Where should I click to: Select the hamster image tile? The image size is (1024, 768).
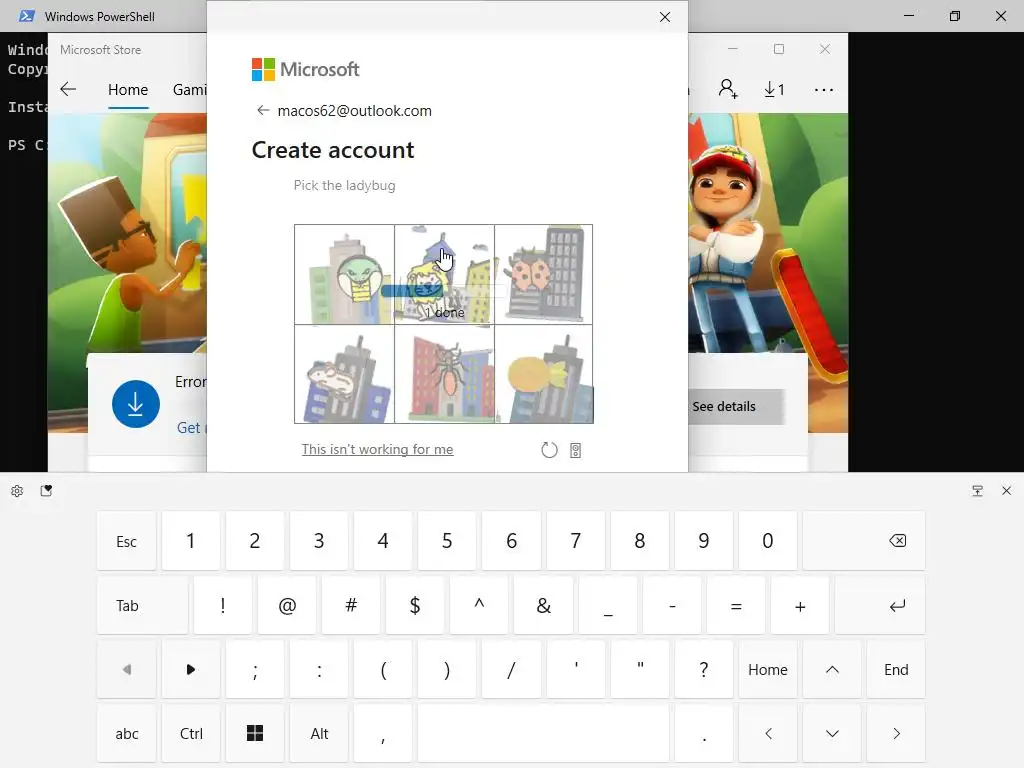[344, 374]
